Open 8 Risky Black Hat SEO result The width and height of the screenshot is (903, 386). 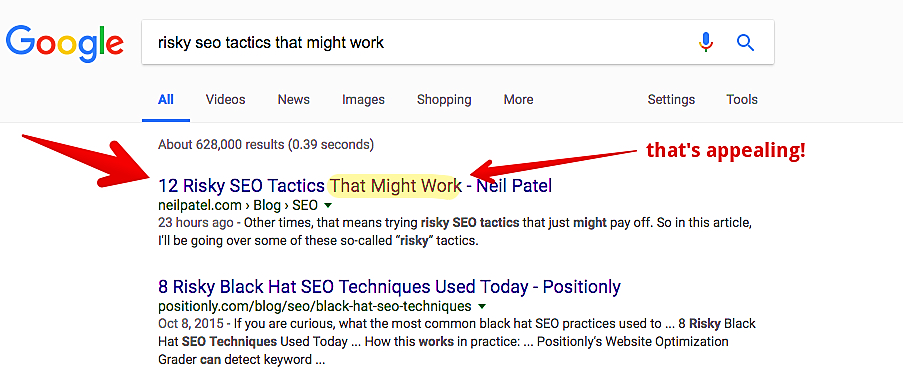point(389,286)
